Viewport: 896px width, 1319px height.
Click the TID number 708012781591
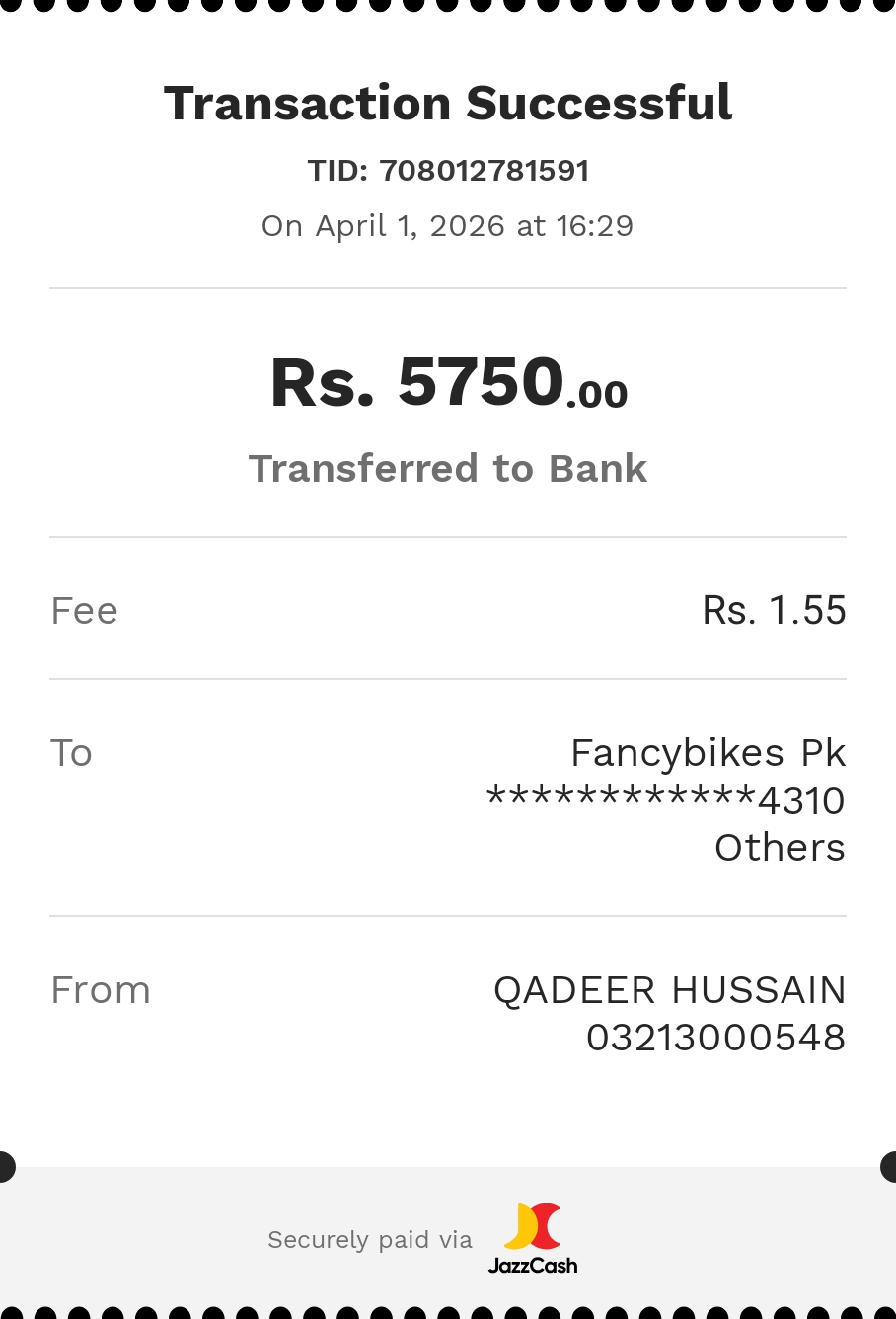click(484, 171)
